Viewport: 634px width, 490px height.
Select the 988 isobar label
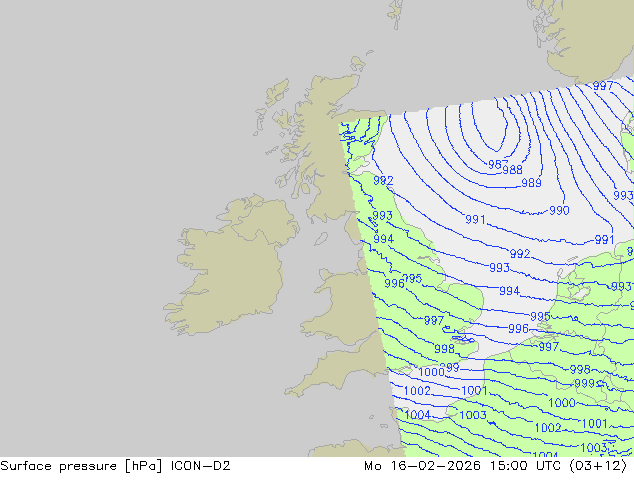point(513,170)
